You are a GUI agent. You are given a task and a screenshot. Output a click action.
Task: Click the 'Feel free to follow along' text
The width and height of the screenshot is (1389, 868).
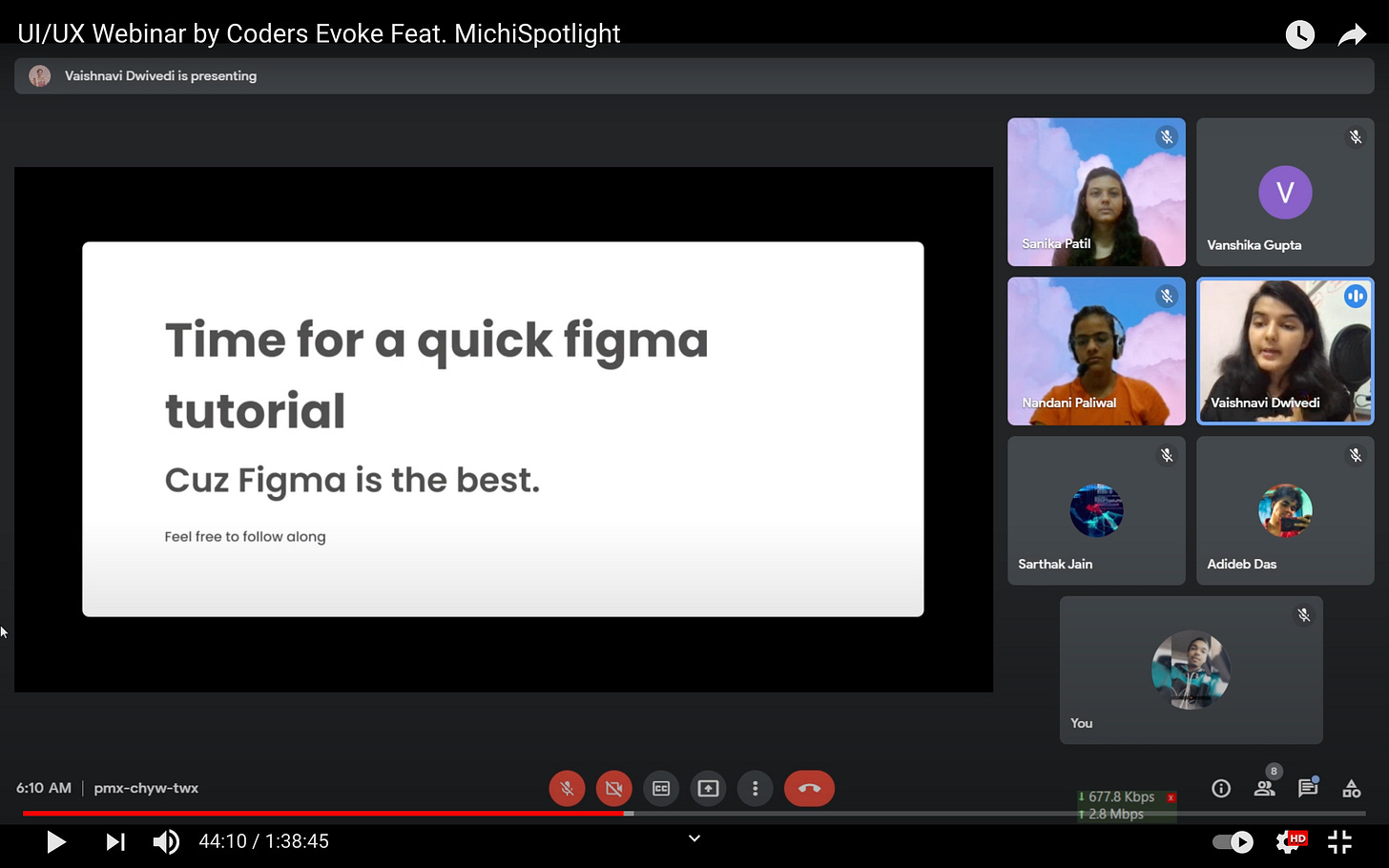(245, 537)
